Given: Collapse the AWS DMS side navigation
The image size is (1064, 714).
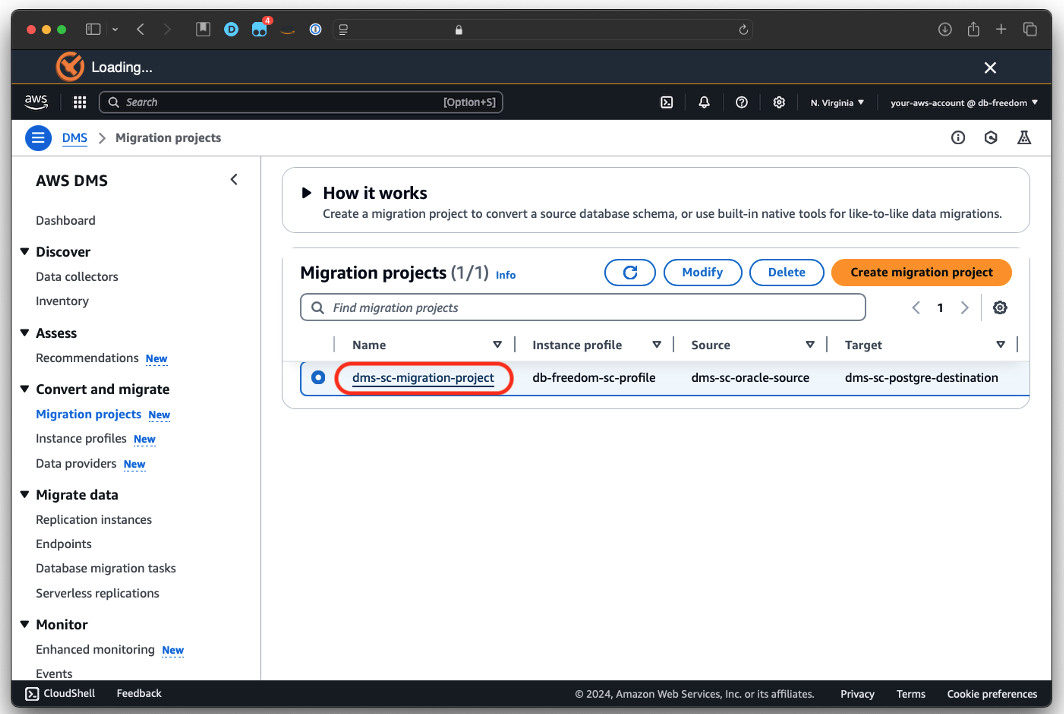Looking at the screenshot, I should coord(233,180).
